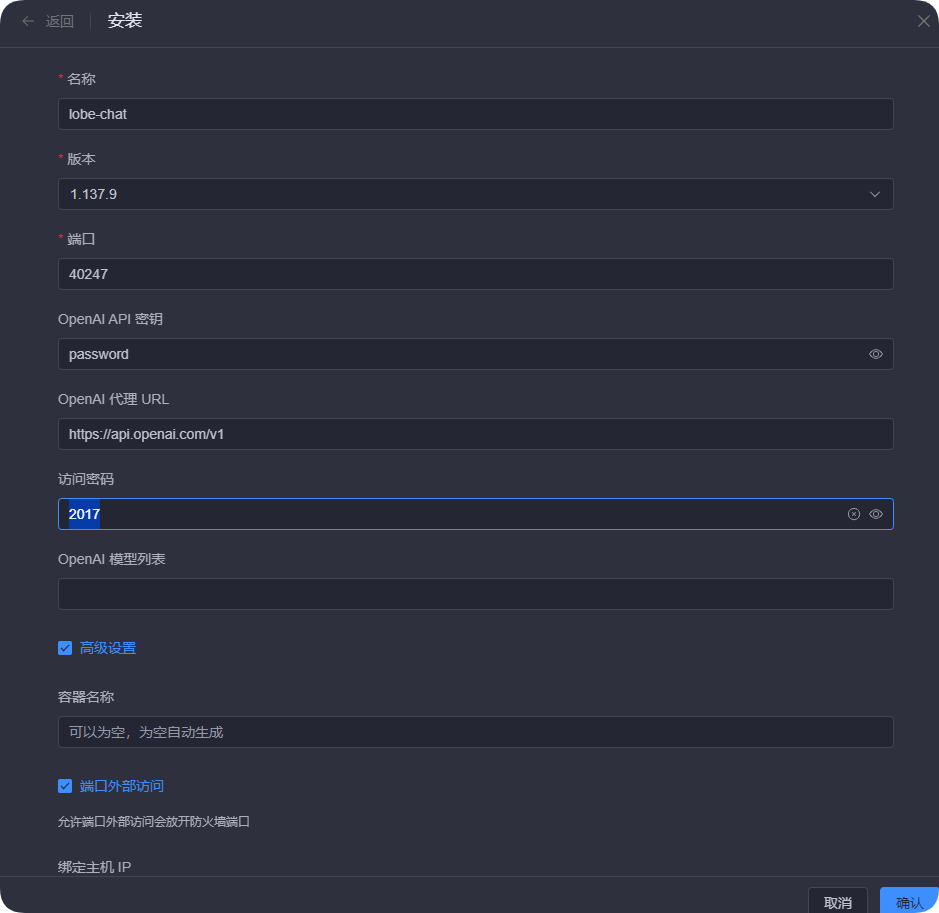Close the install panel with X icon
This screenshot has height=913, width=939.
[x=923, y=21]
